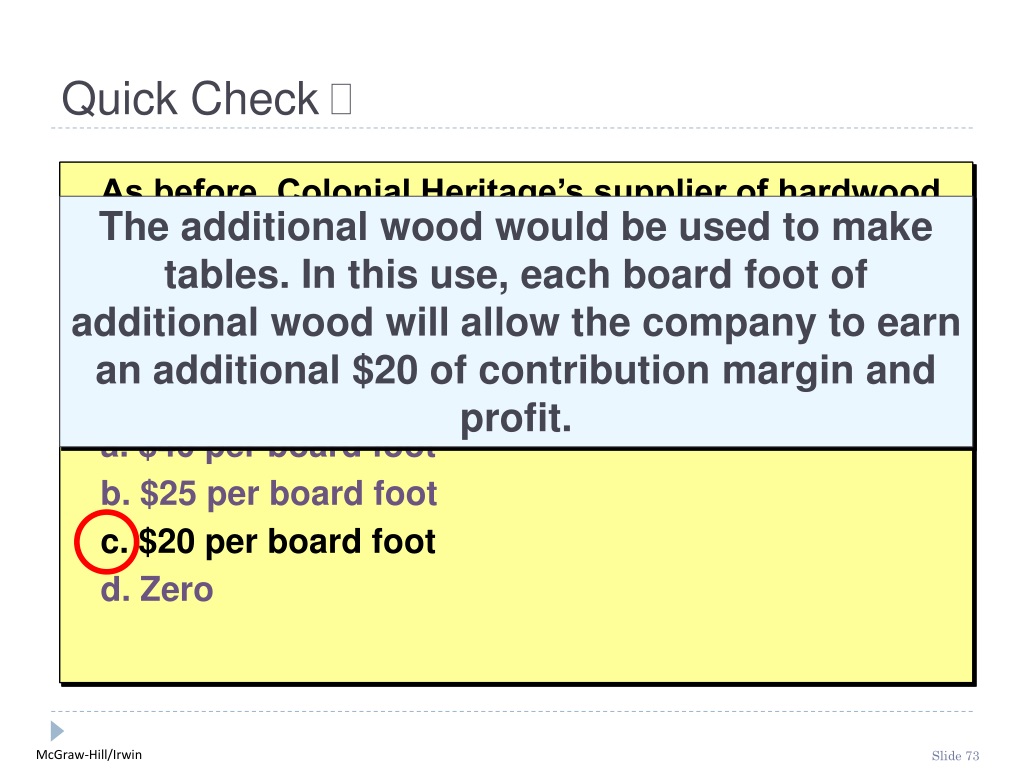Click the red circle marking answer c
Viewport: 1024px width, 768px height.
pyautogui.click(x=106, y=543)
